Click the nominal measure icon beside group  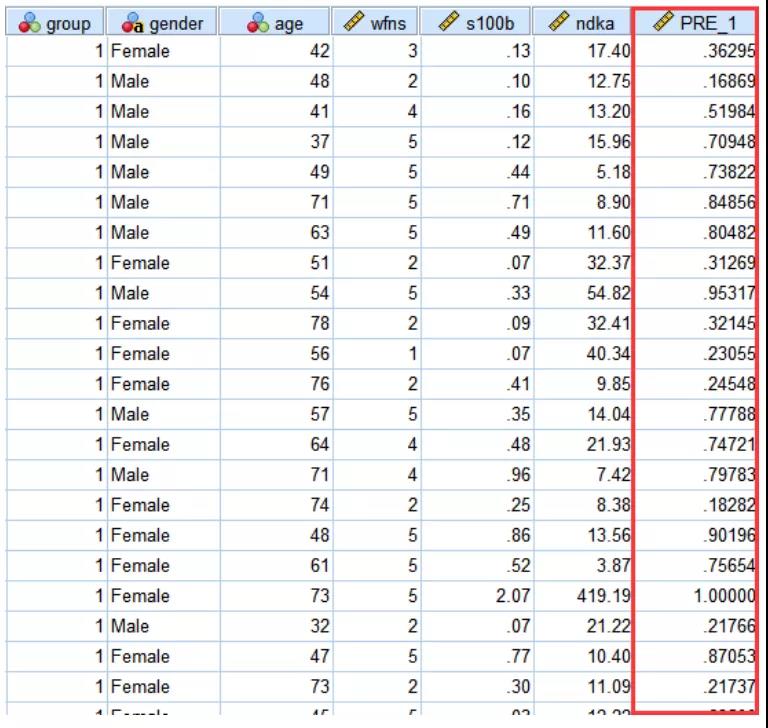click(28, 24)
